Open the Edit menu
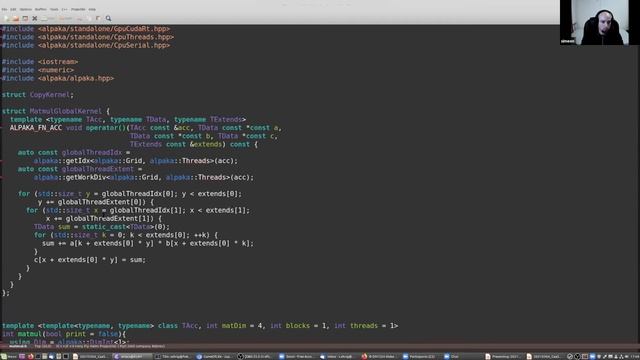The width and height of the screenshot is (640, 360). [x=13, y=9]
